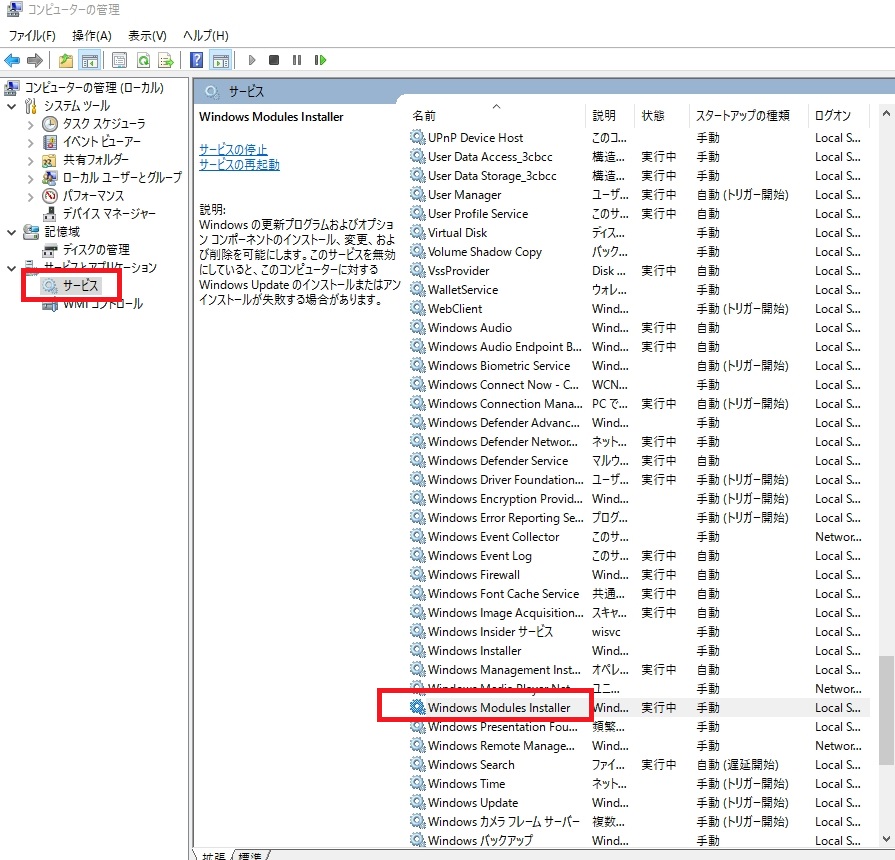Open the ファイル(F) menu
The image size is (895, 860).
point(32,36)
